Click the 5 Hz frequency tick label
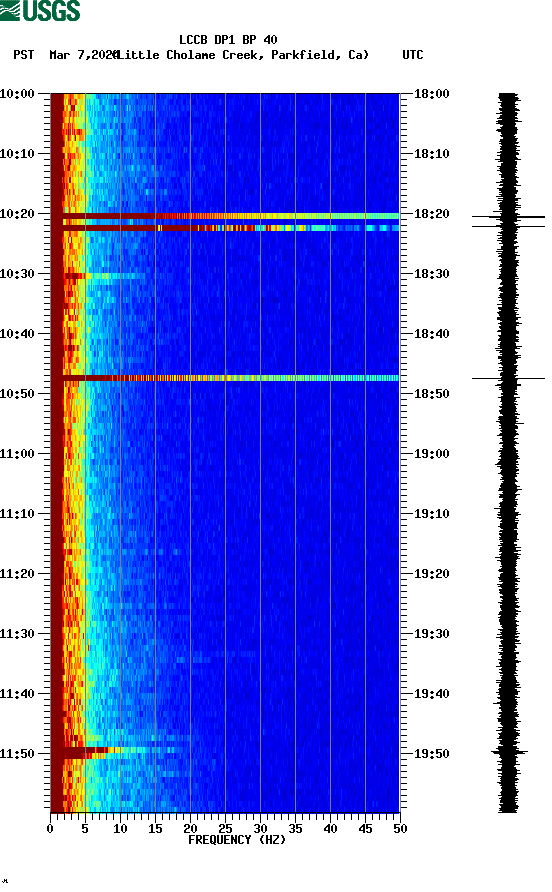Viewport: 552px width, 892px height. tap(85, 829)
